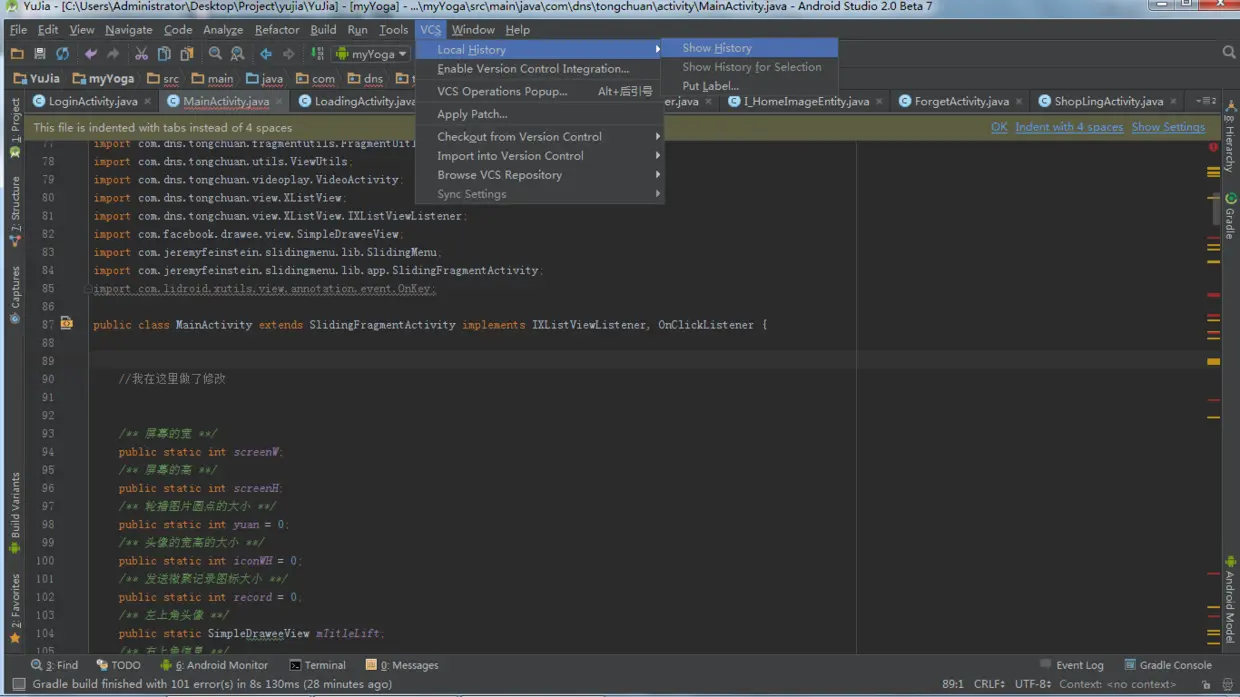The image size is (1240, 697).
Task: Click the Save All toolbar icon
Action: (x=40, y=54)
